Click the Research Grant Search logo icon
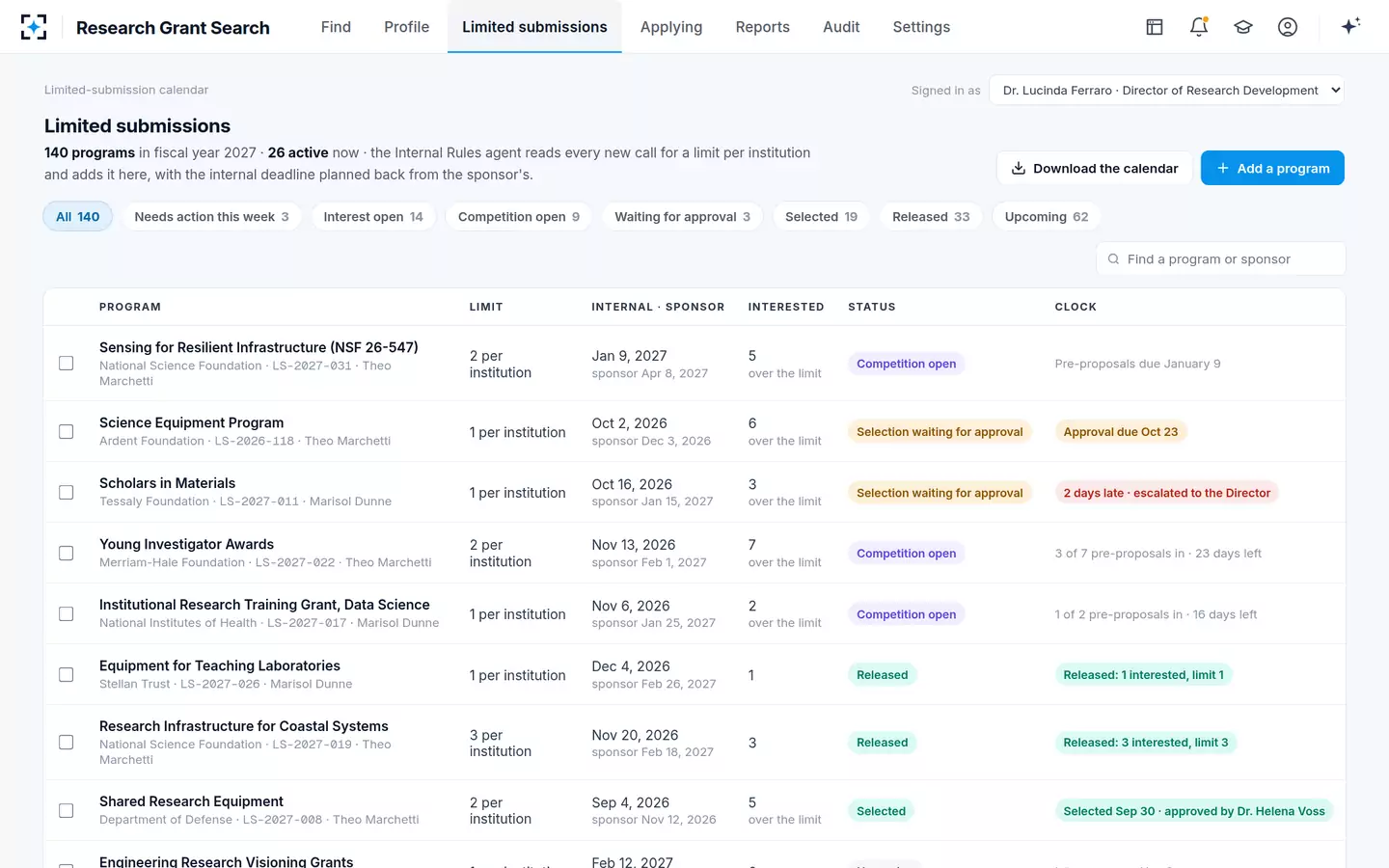1389x868 pixels. [x=34, y=27]
